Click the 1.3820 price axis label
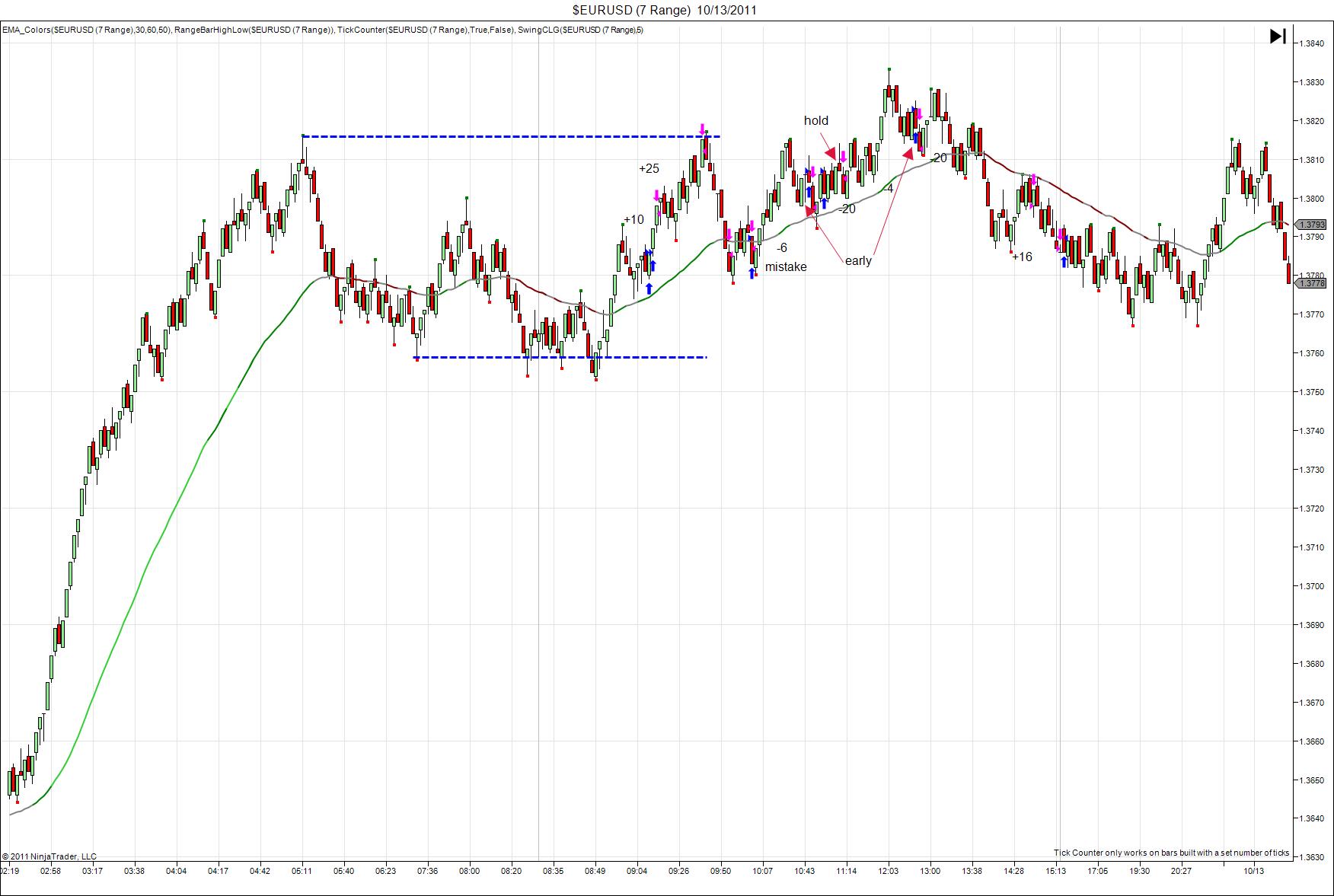 [1313, 121]
